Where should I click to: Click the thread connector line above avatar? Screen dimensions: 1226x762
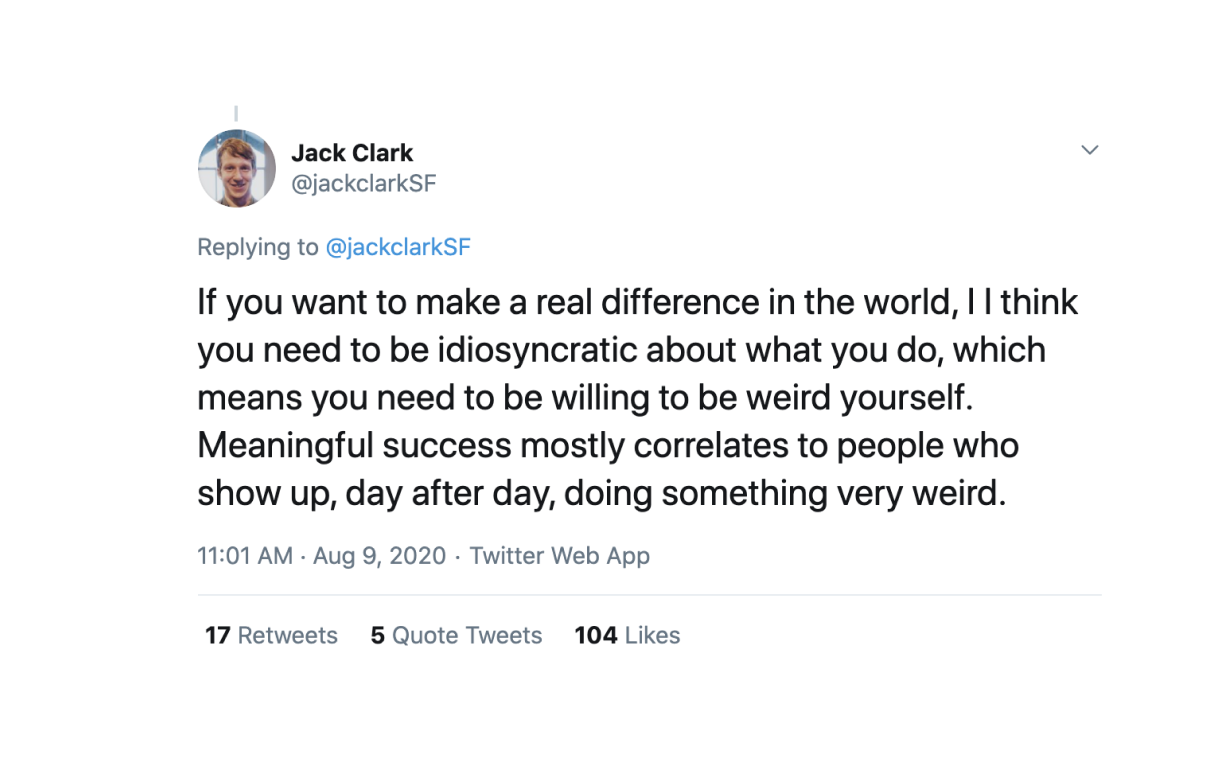click(x=236, y=113)
